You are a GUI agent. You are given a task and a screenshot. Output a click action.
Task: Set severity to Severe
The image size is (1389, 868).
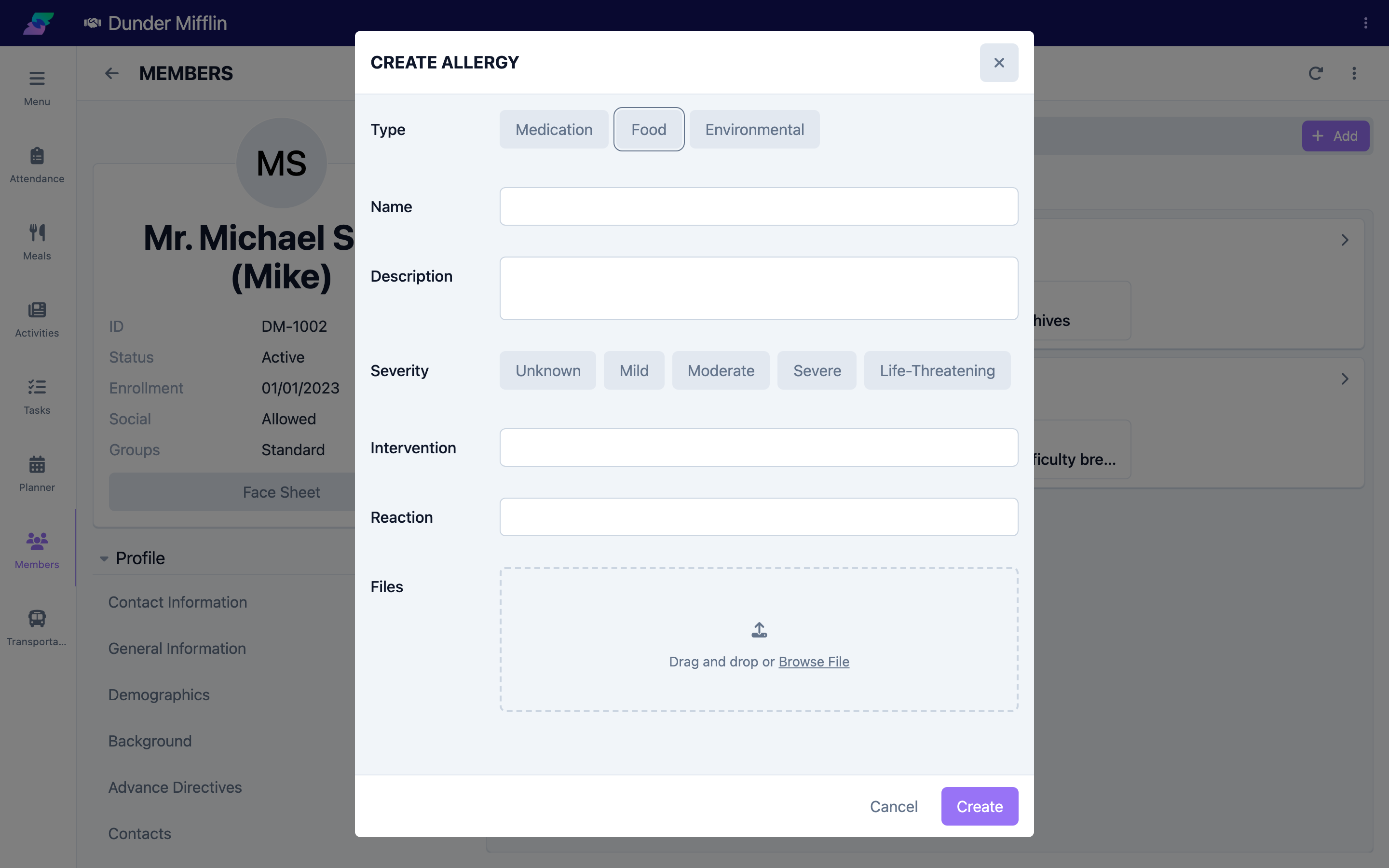[817, 370]
